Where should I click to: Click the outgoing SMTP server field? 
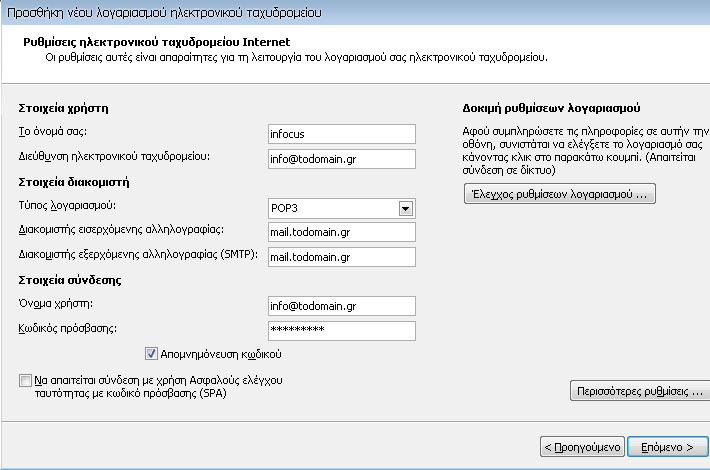coord(341,257)
